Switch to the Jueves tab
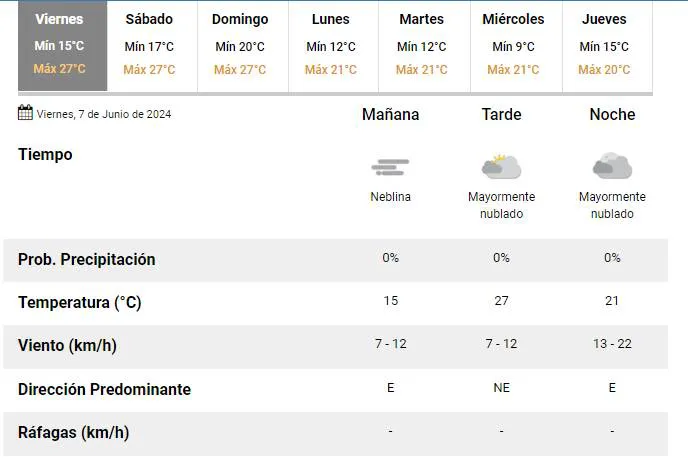The height and width of the screenshot is (466, 688). coord(604,45)
